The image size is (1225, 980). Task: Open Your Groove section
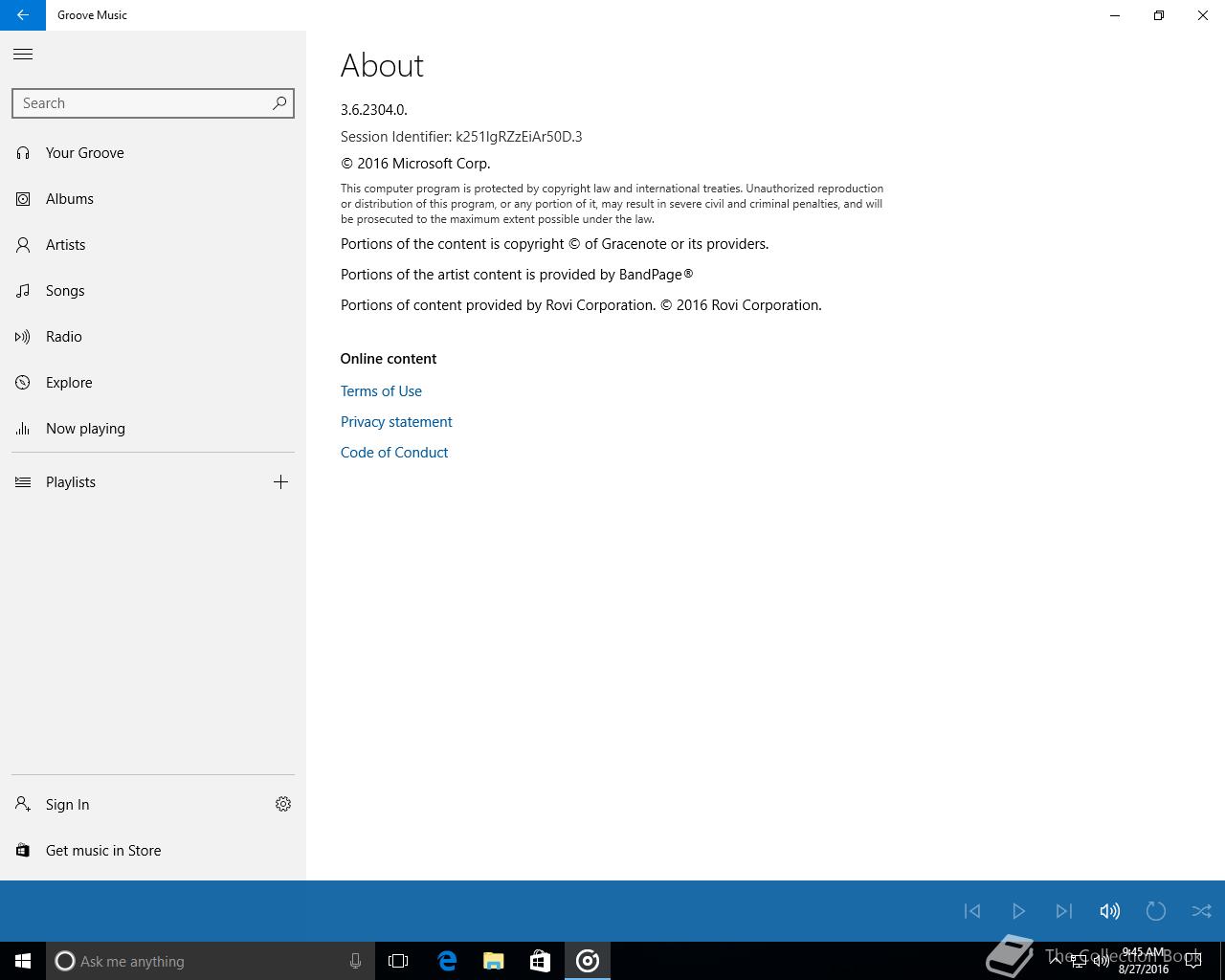coord(153,153)
